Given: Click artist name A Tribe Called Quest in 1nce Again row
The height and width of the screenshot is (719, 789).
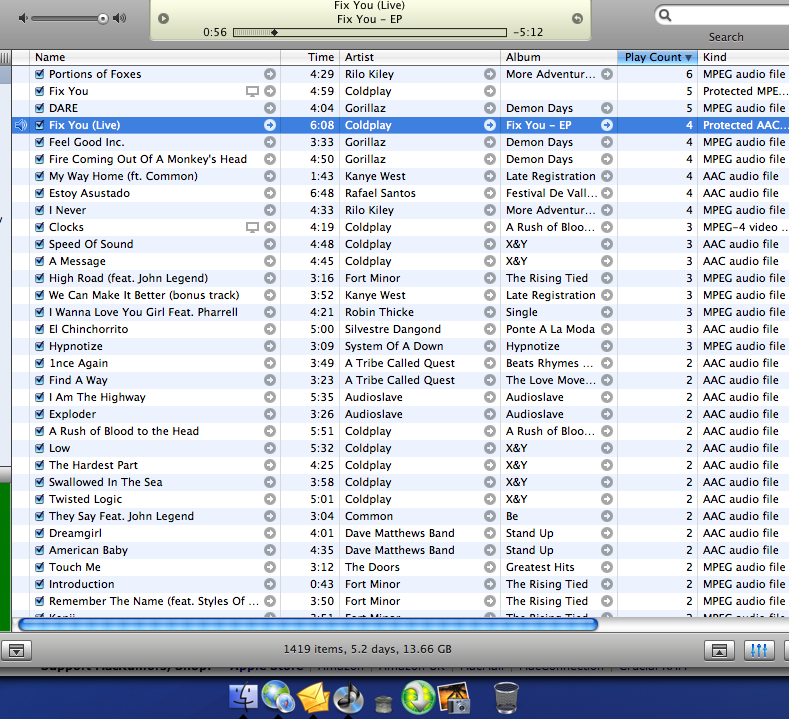Looking at the screenshot, I should (400, 363).
